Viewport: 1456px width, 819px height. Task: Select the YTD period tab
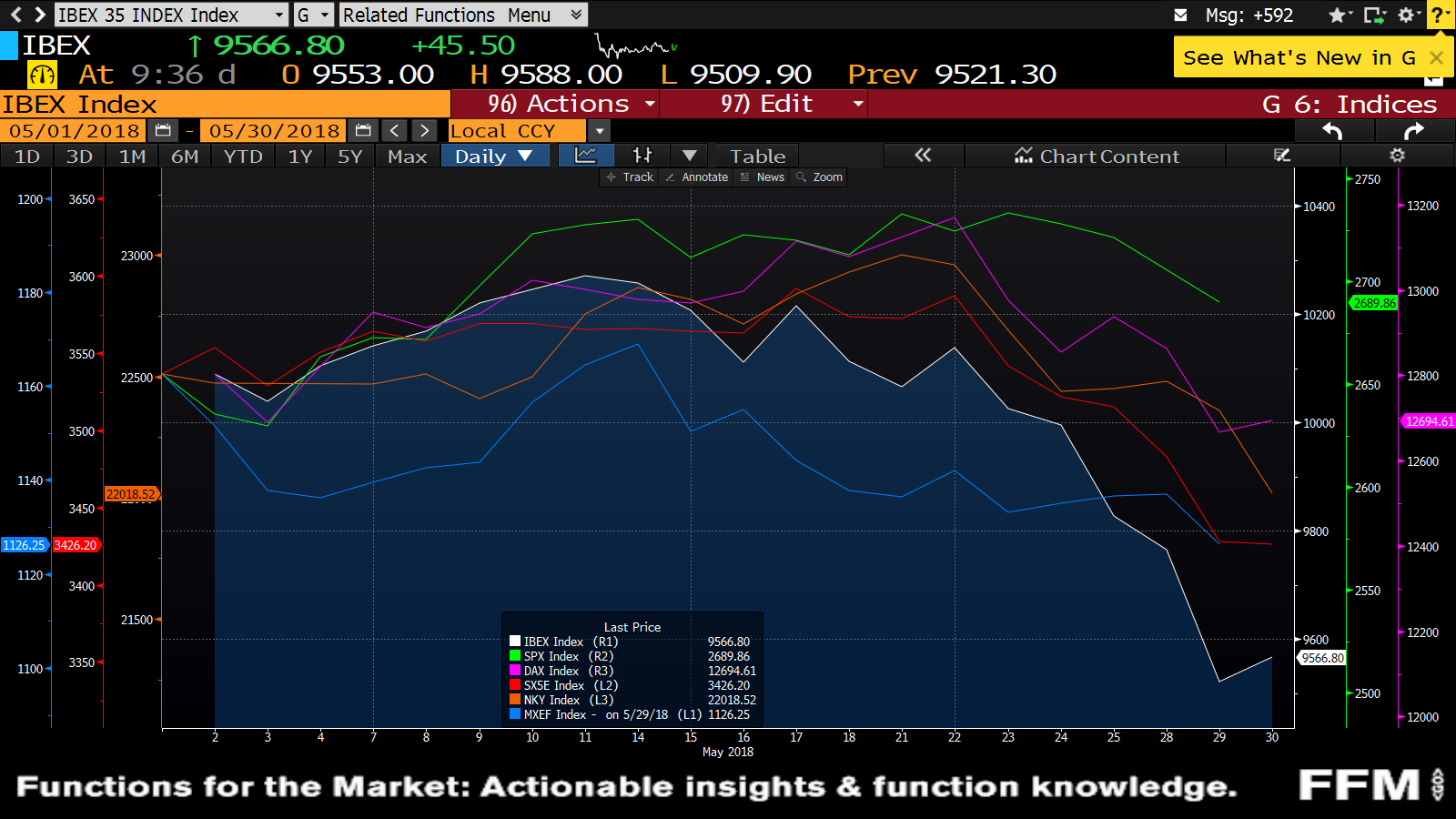click(x=243, y=157)
